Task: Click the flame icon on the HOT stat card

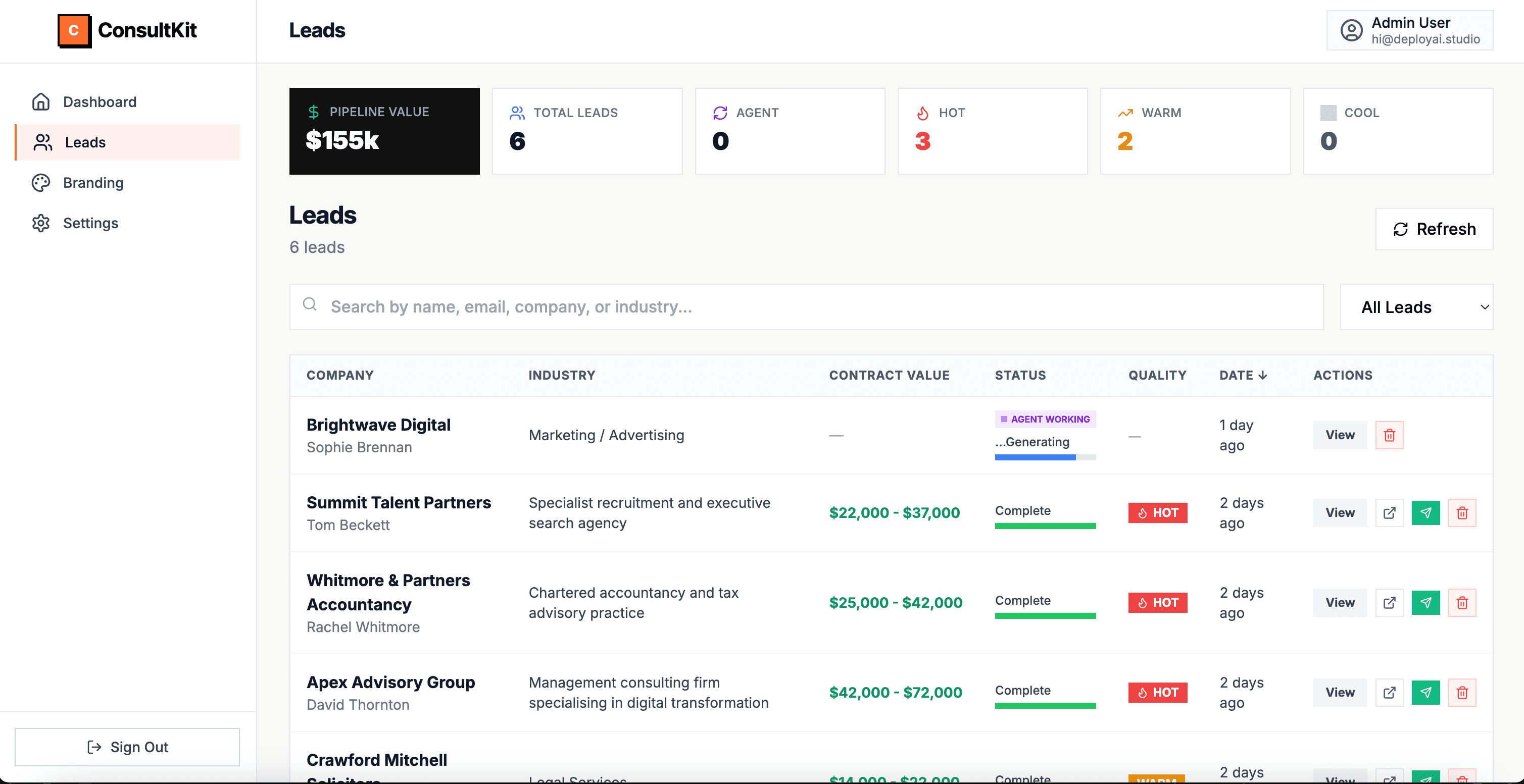Action: (x=922, y=113)
